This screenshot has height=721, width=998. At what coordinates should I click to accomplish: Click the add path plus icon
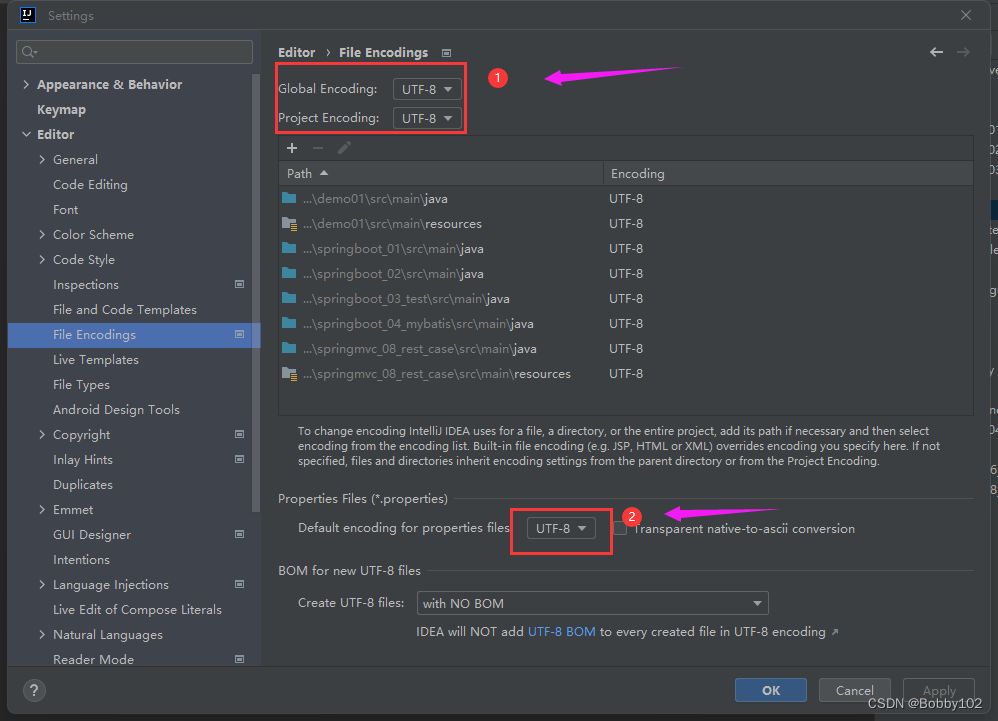click(x=292, y=148)
